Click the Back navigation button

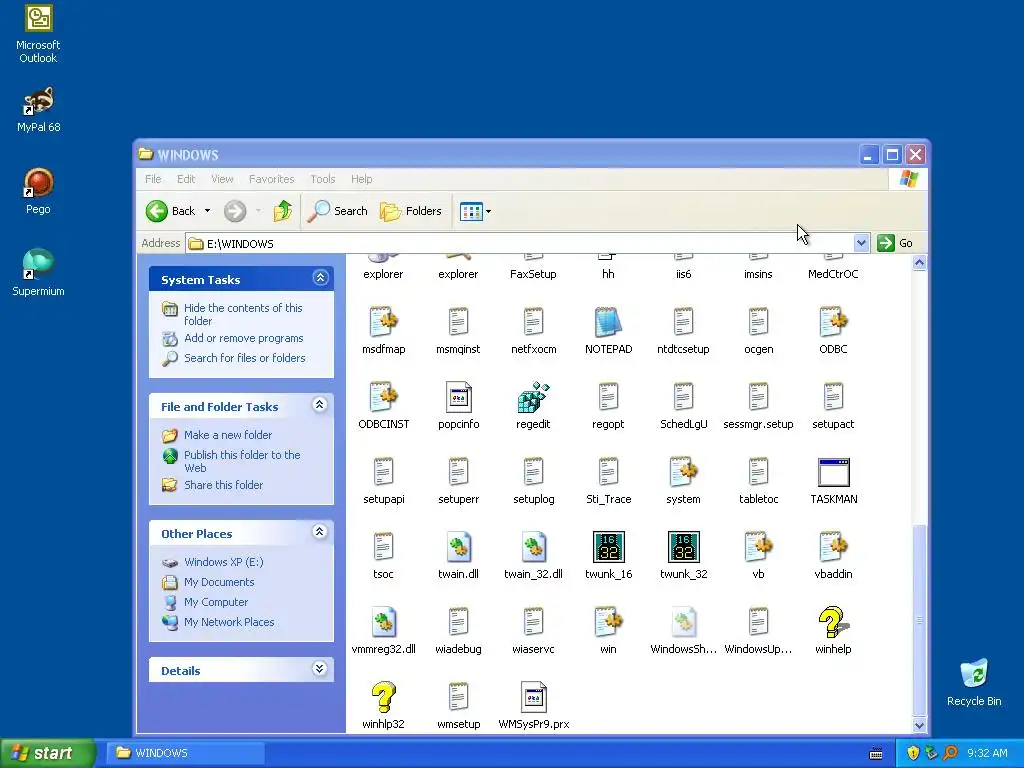[170, 211]
